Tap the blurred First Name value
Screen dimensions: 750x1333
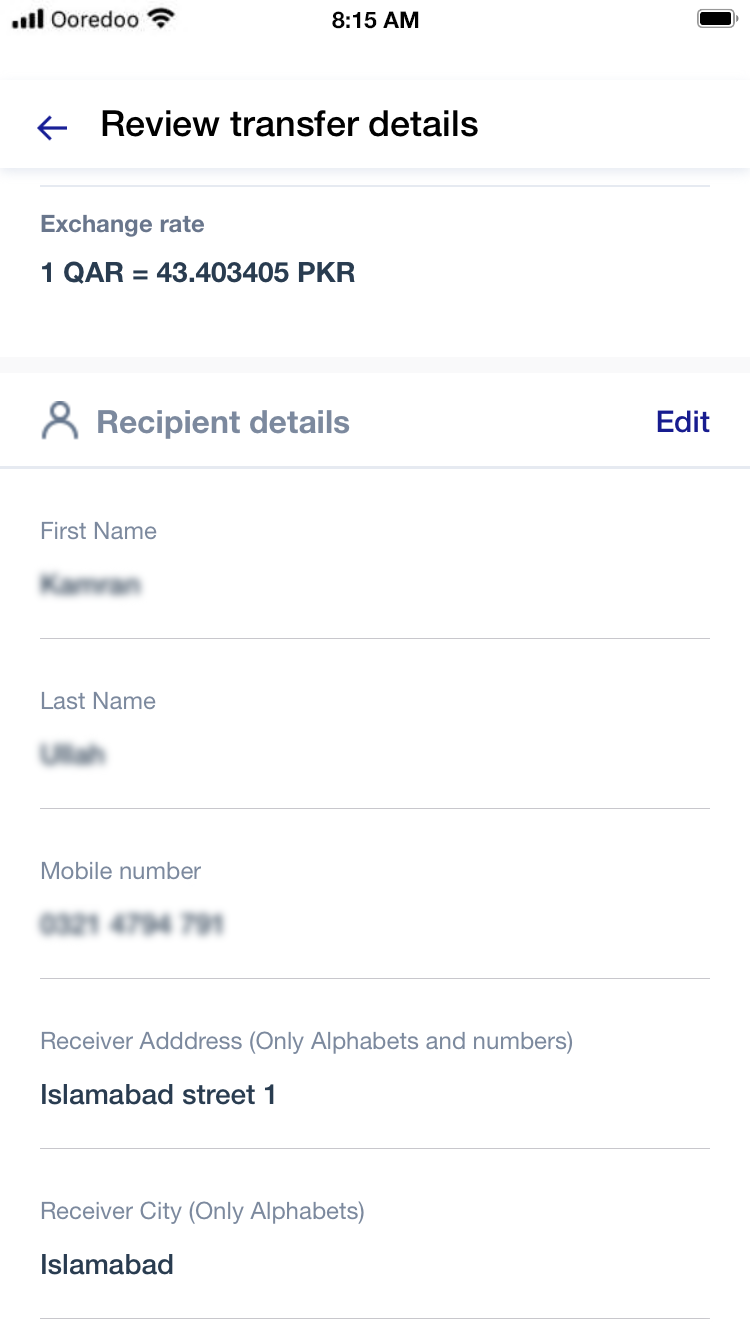click(90, 584)
